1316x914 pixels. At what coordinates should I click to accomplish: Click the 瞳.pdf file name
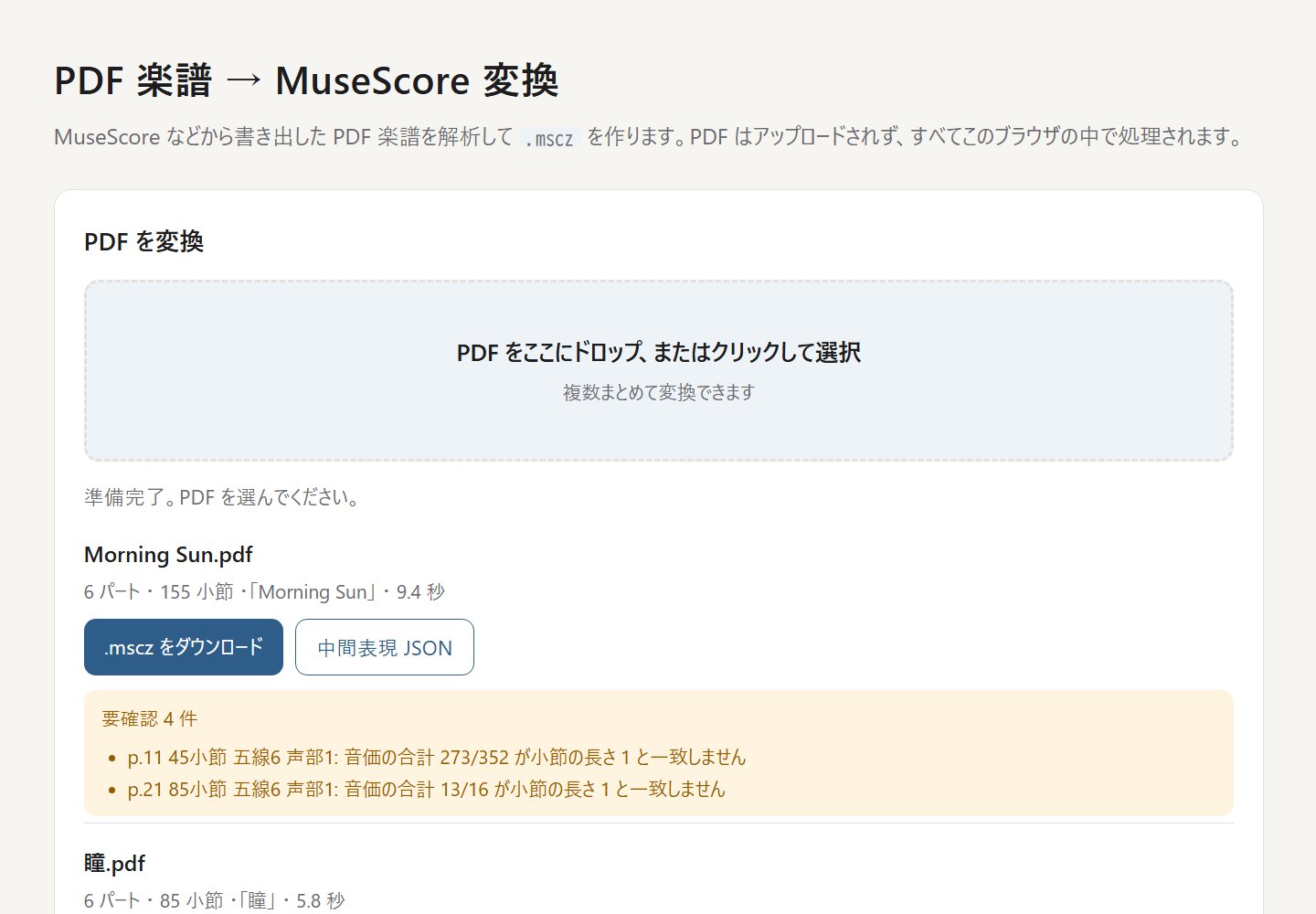click(114, 864)
